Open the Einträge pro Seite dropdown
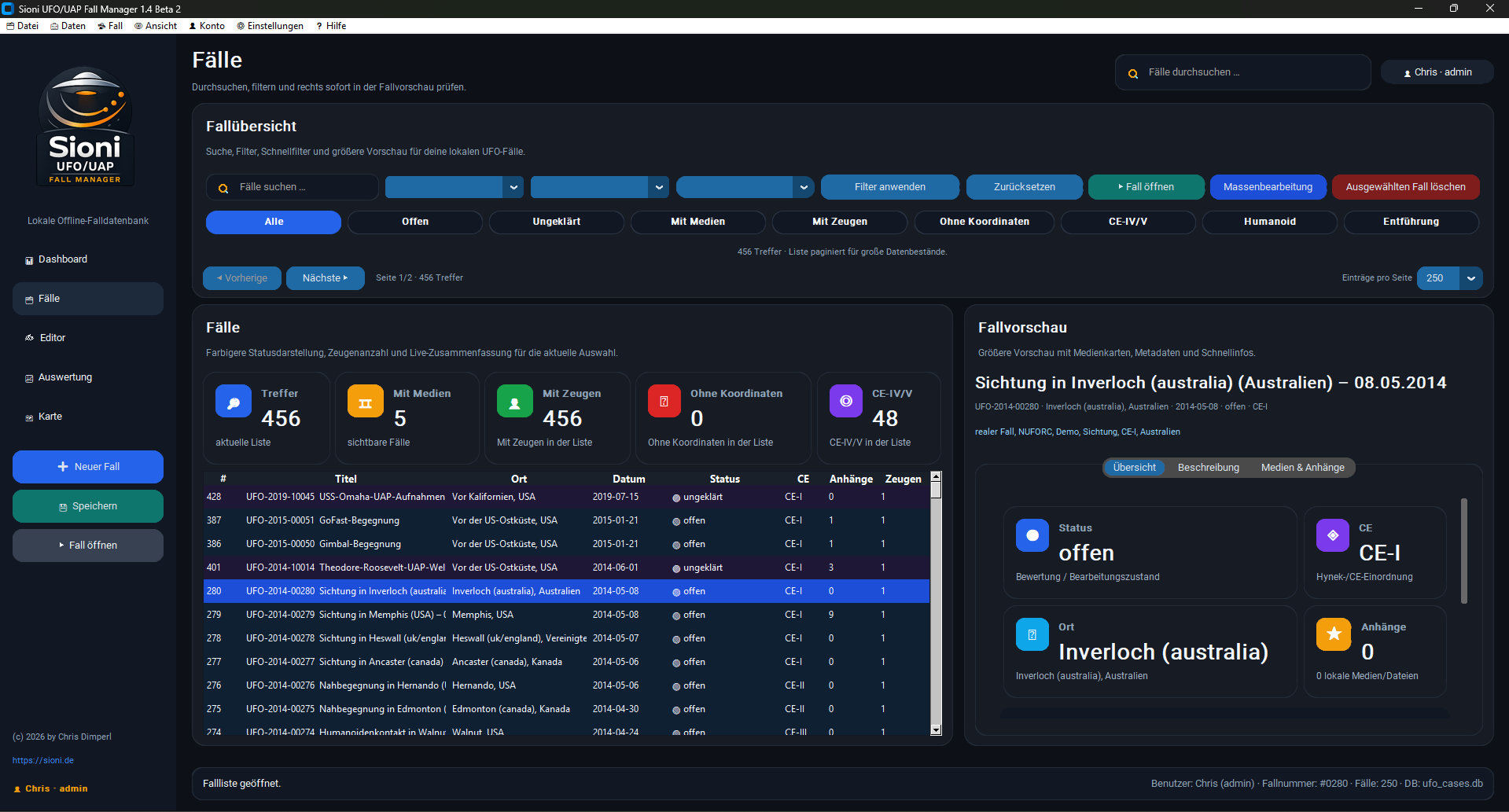Screen dimensions: 1509x812 click(x=1448, y=278)
